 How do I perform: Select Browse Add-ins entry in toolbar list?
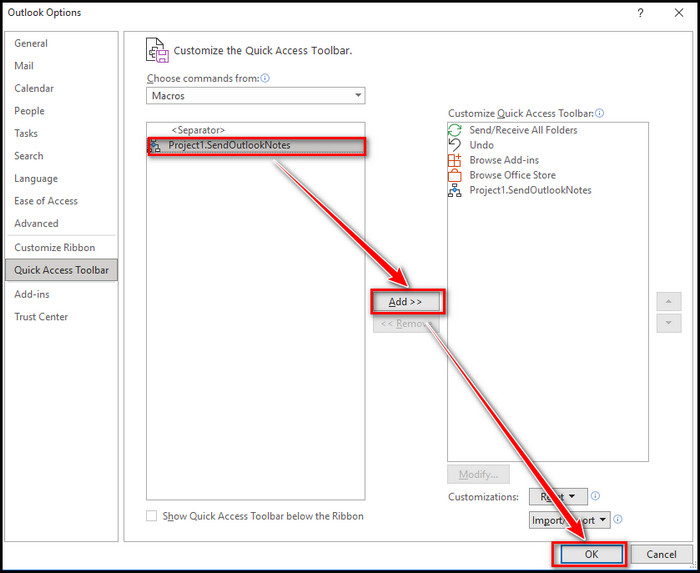tap(548, 160)
